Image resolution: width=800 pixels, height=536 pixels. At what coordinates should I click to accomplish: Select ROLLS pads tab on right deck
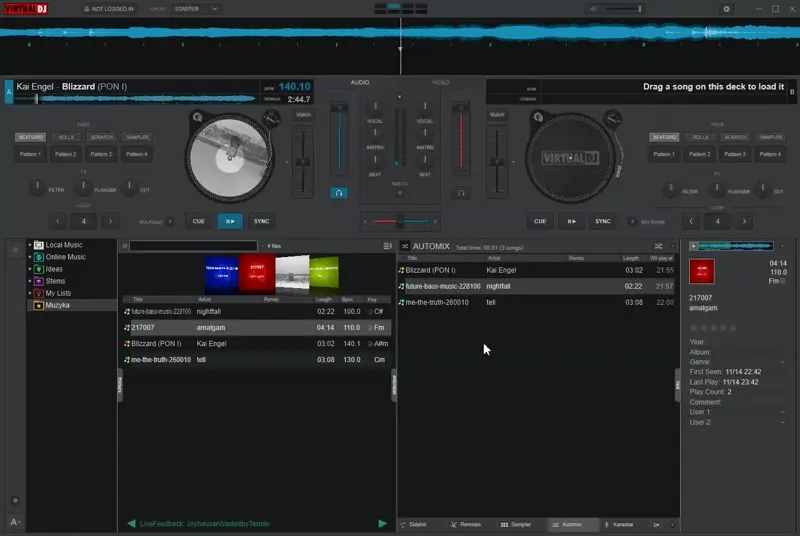tap(700, 137)
